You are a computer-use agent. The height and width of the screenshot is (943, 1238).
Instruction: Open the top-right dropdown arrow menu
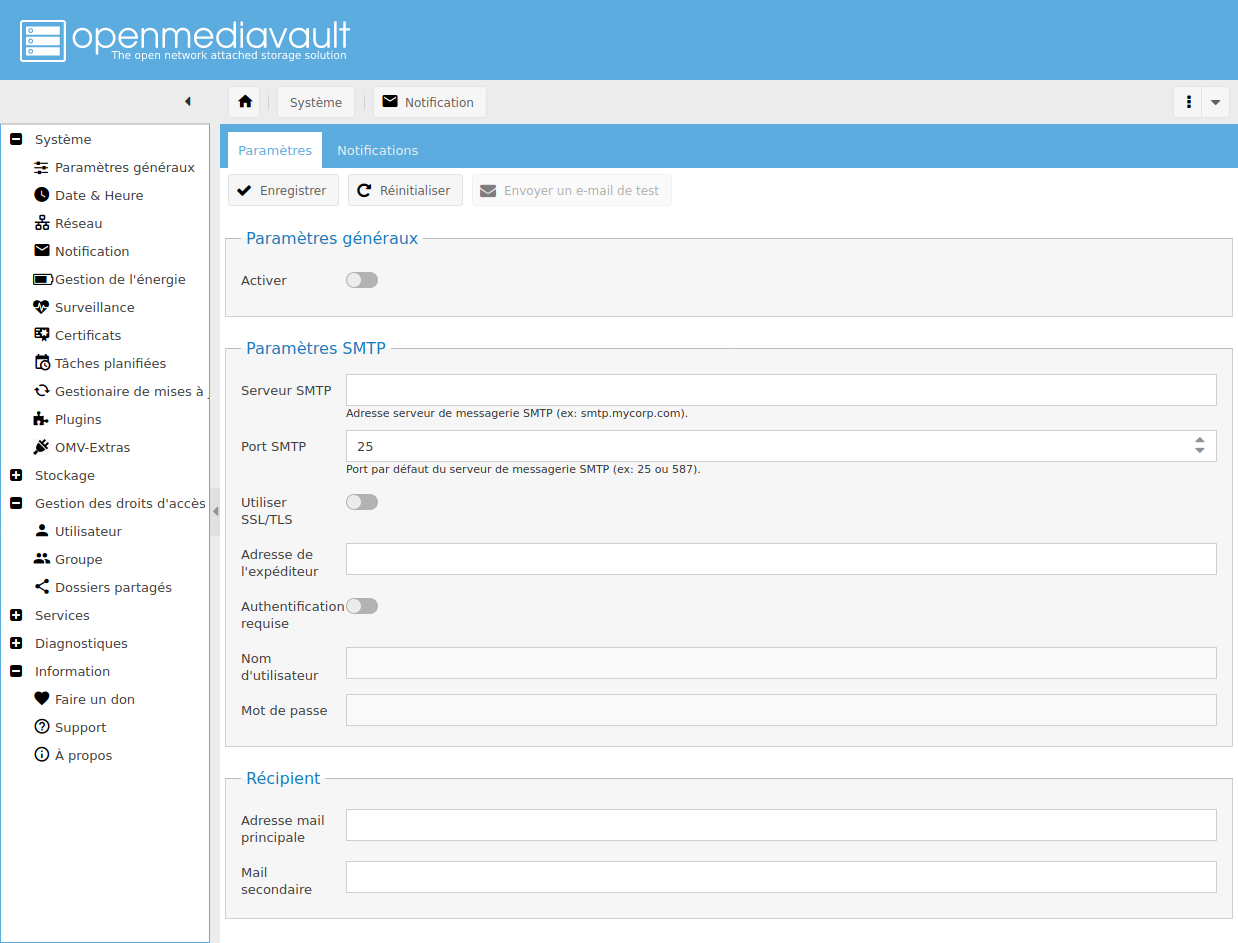tap(1215, 102)
